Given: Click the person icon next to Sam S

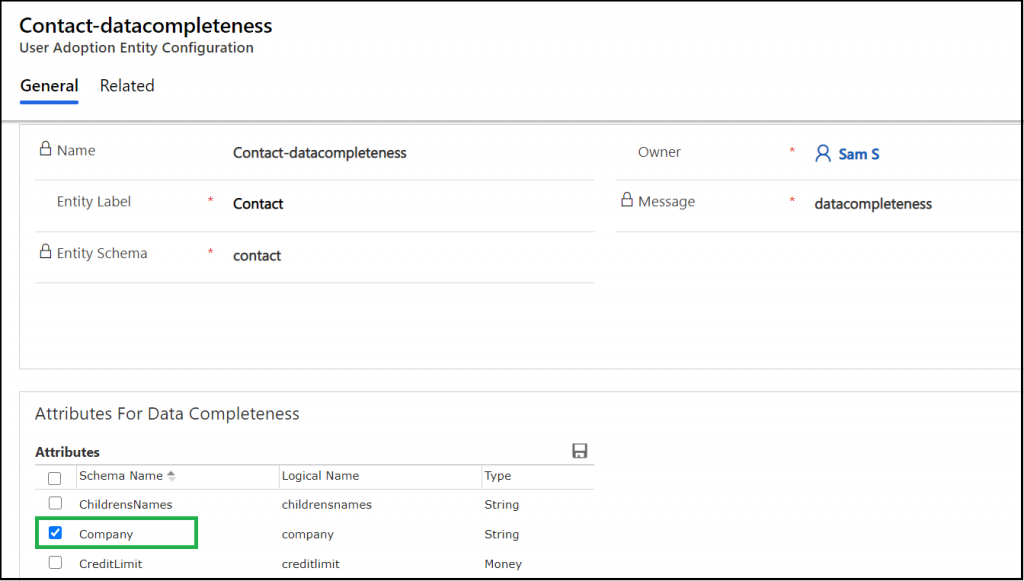Looking at the screenshot, I should click(822, 153).
